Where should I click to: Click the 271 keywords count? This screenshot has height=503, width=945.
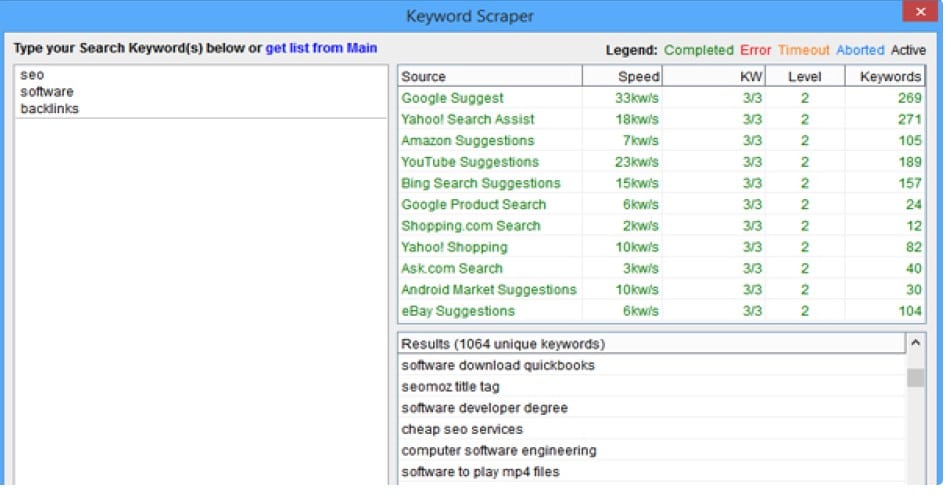pos(909,119)
